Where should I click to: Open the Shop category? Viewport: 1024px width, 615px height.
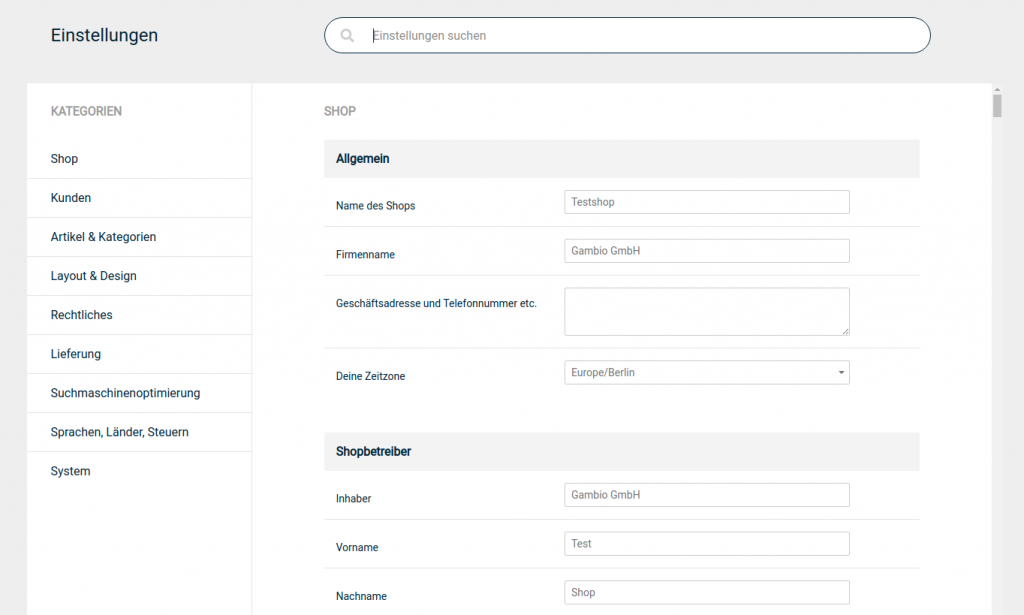[64, 159]
